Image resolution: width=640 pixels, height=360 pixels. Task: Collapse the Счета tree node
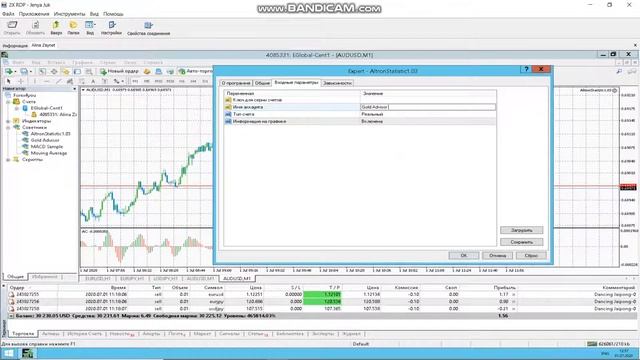click(x=8, y=102)
